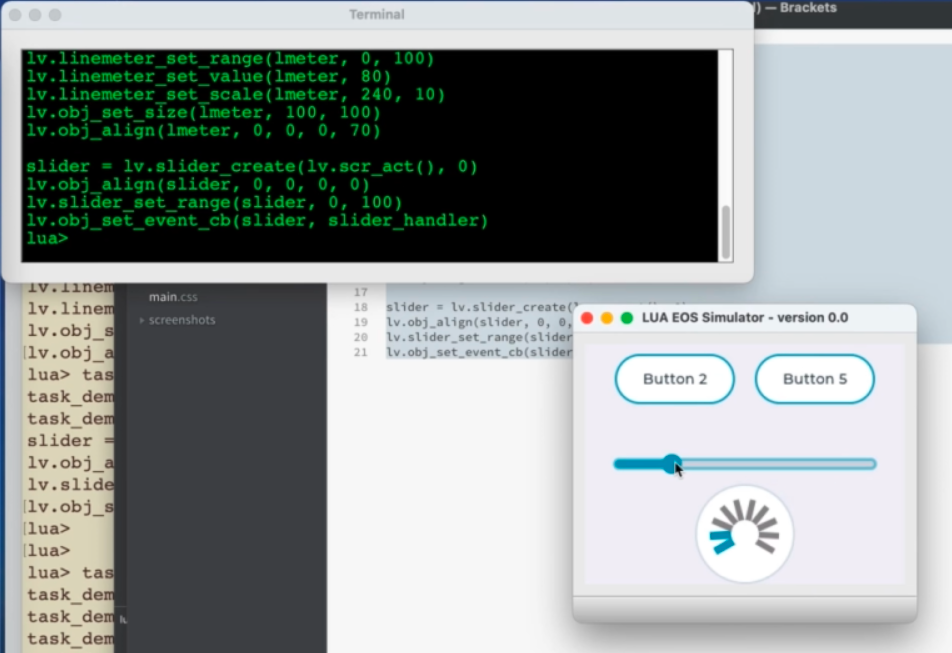952x653 pixels.
Task: Click the Terminal window scrollbar thumb
Action: pyautogui.click(x=726, y=232)
